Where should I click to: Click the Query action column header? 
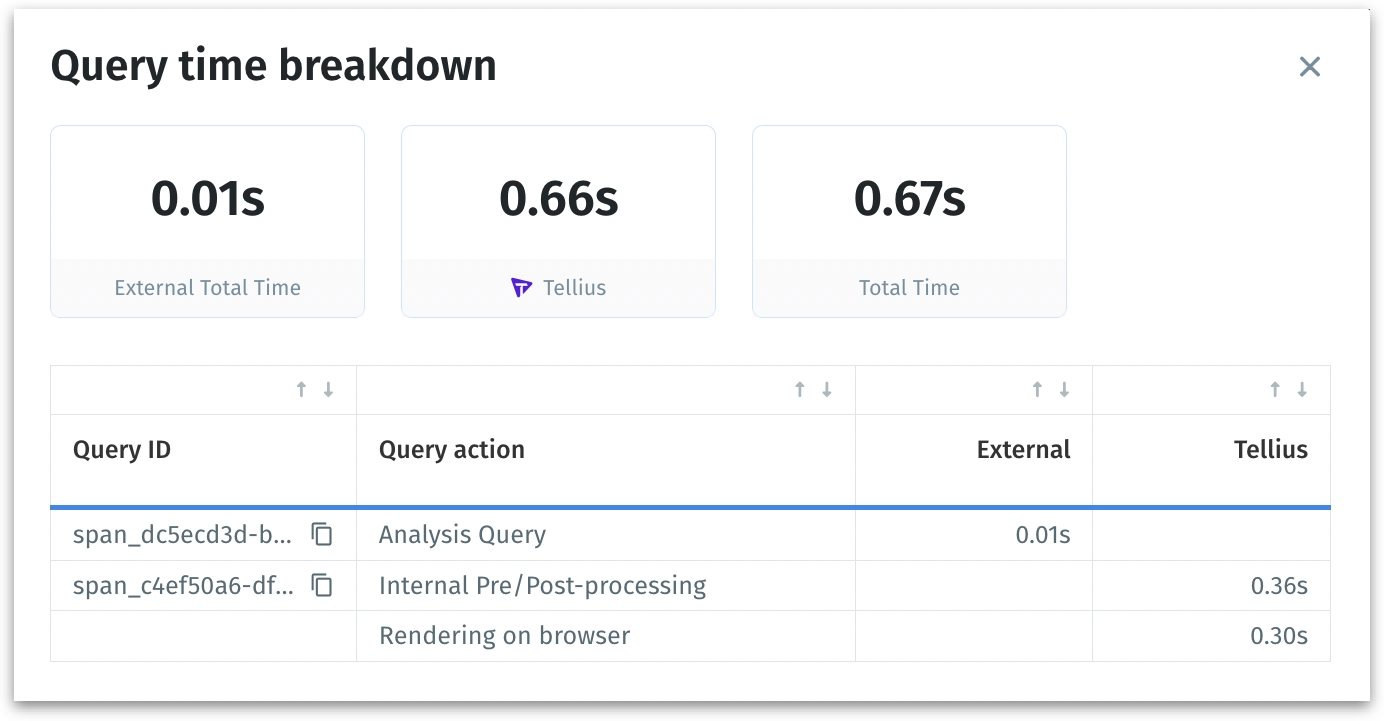[452, 450]
